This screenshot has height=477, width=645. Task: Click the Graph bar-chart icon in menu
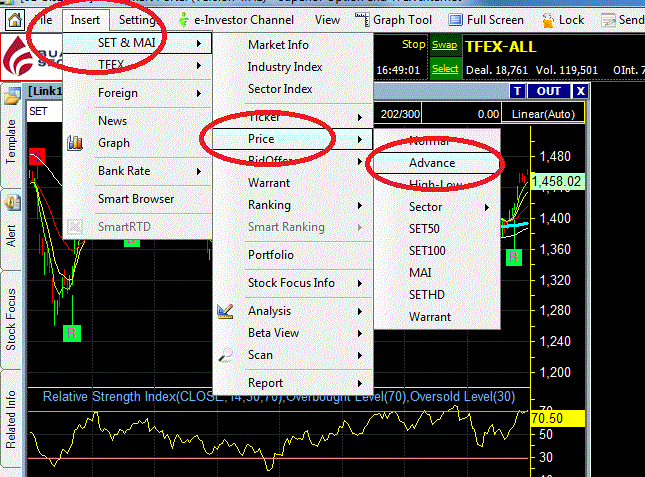click(75, 143)
